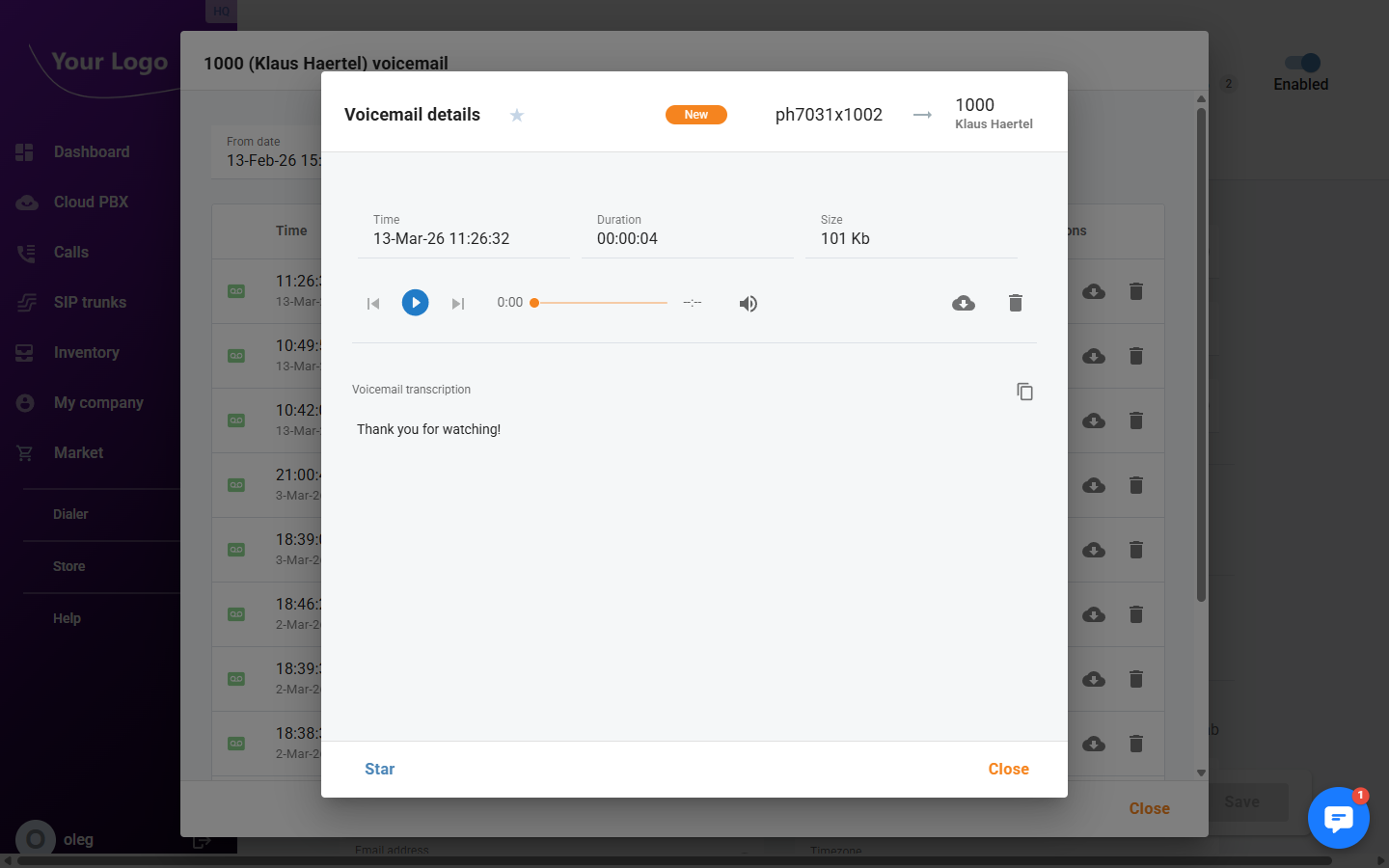The image size is (1389, 868).
Task: Mute the voicemail player volume
Action: pos(749,303)
